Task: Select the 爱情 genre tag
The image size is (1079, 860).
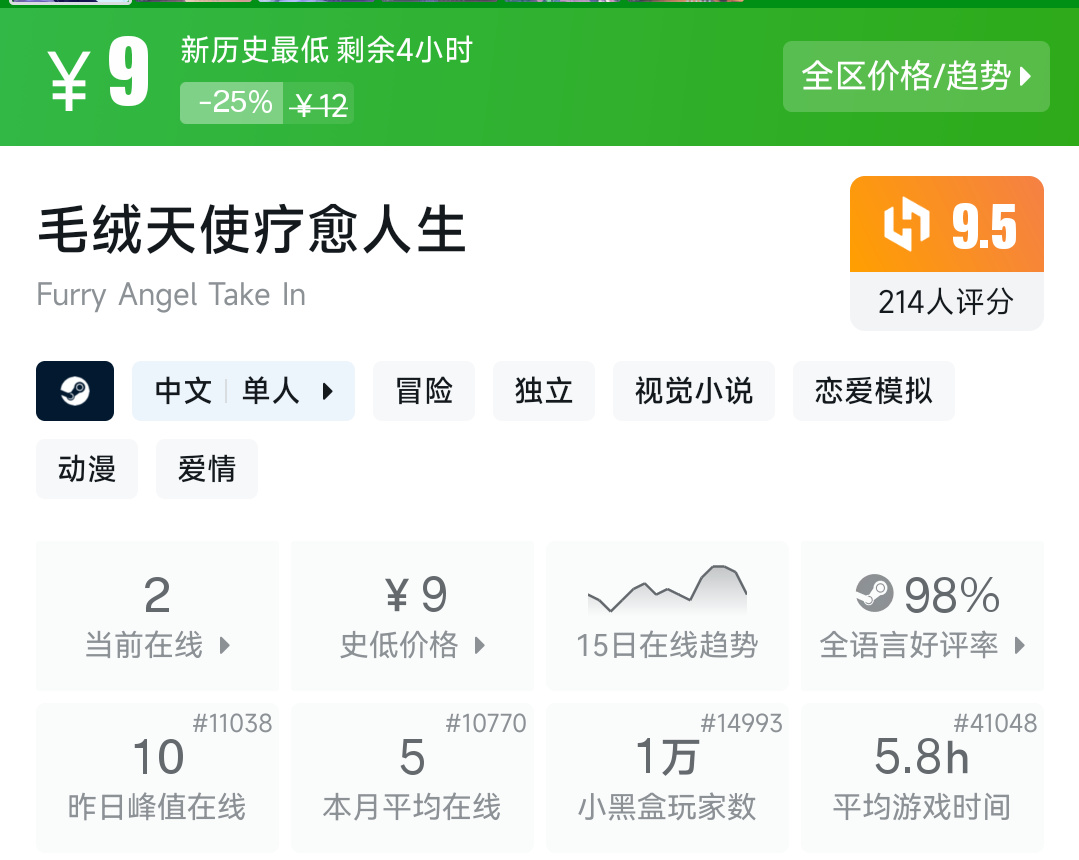Action: tap(206, 469)
